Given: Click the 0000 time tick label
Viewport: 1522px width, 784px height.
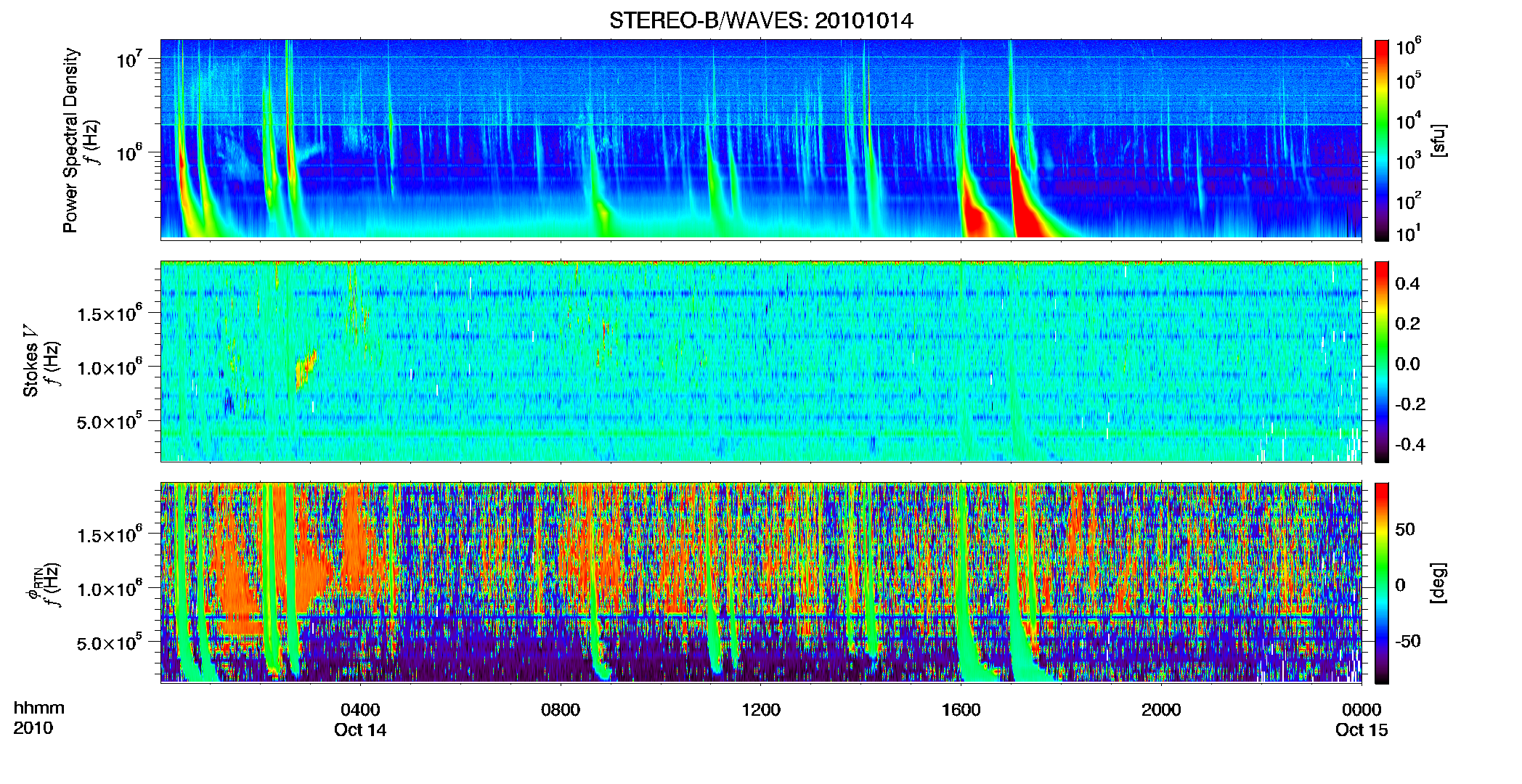Looking at the screenshot, I should click(x=1362, y=710).
